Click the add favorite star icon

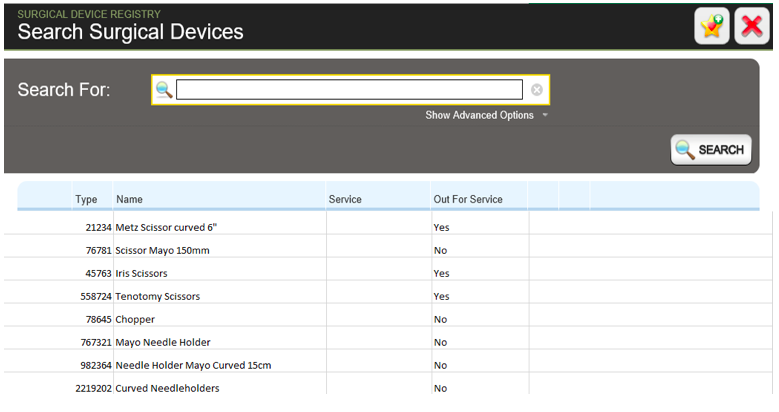point(712,27)
